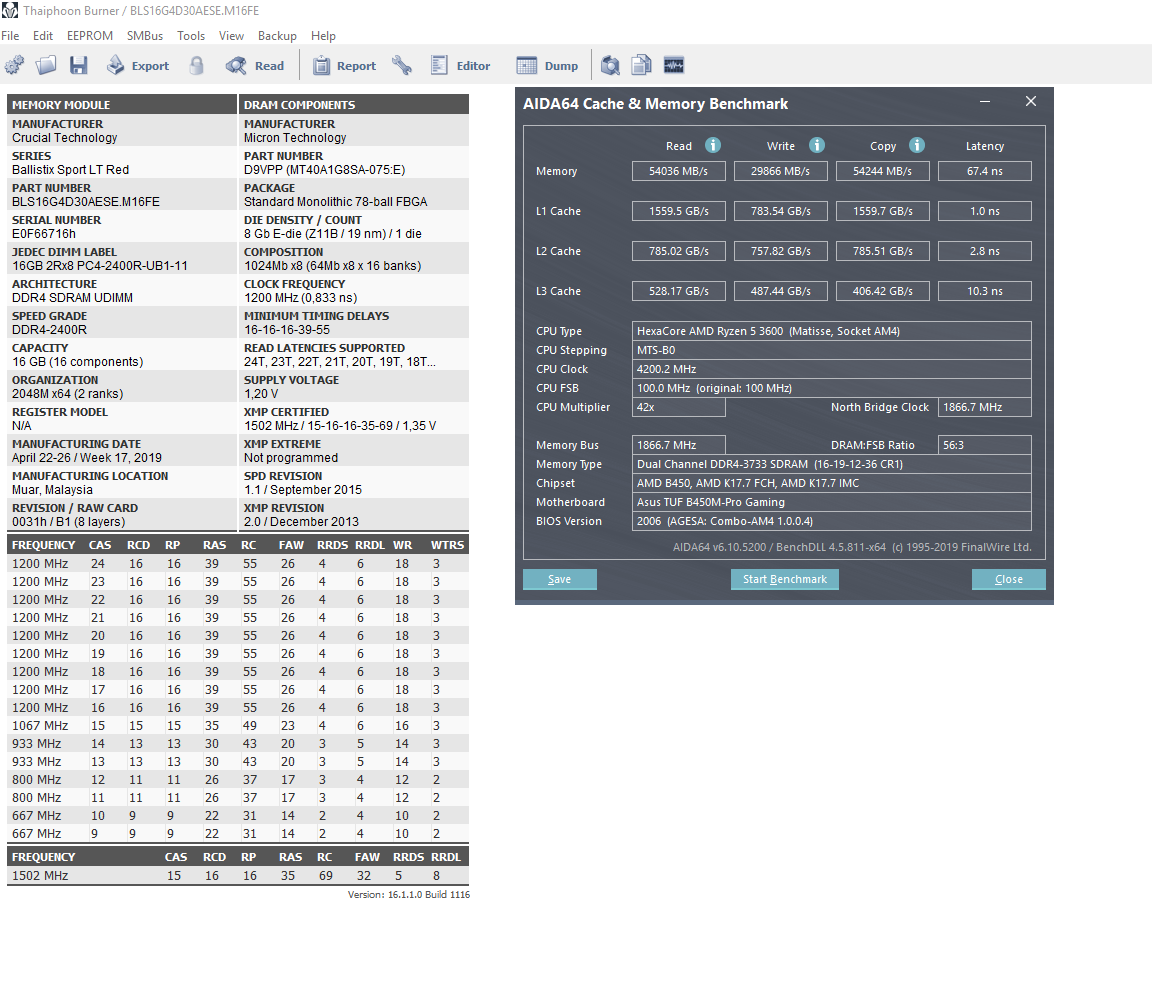
Task: Click series Ballistix Sport LT Red
Action: (x=70, y=170)
